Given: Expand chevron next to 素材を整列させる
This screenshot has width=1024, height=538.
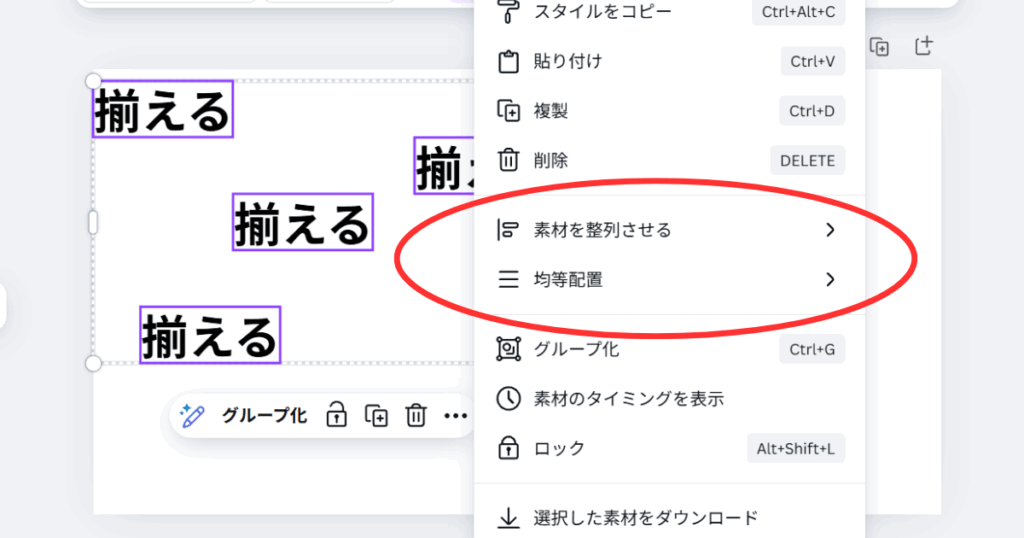Looking at the screenshot, I should [830, 230].
